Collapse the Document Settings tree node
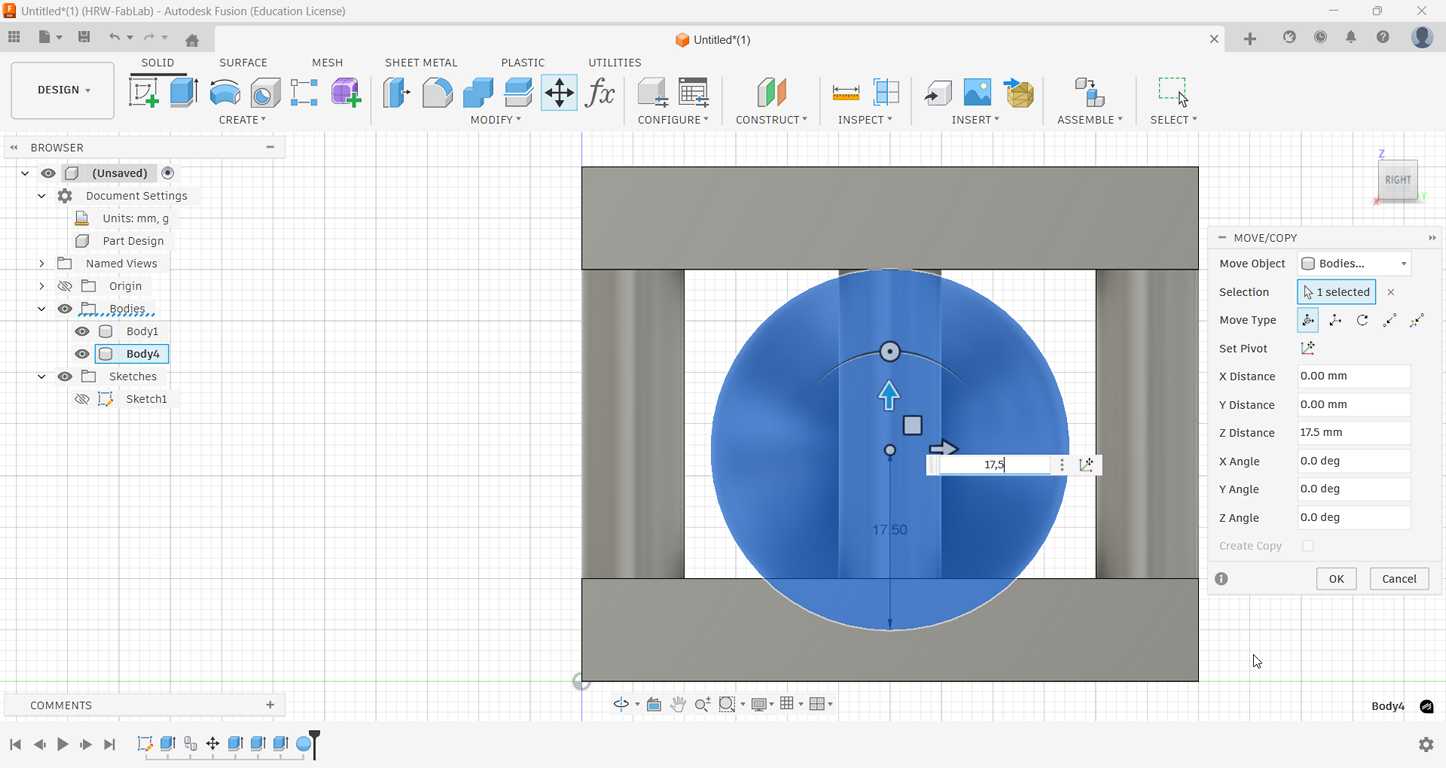Screen dimensions: 1446x768 click(x=41, y=196)
